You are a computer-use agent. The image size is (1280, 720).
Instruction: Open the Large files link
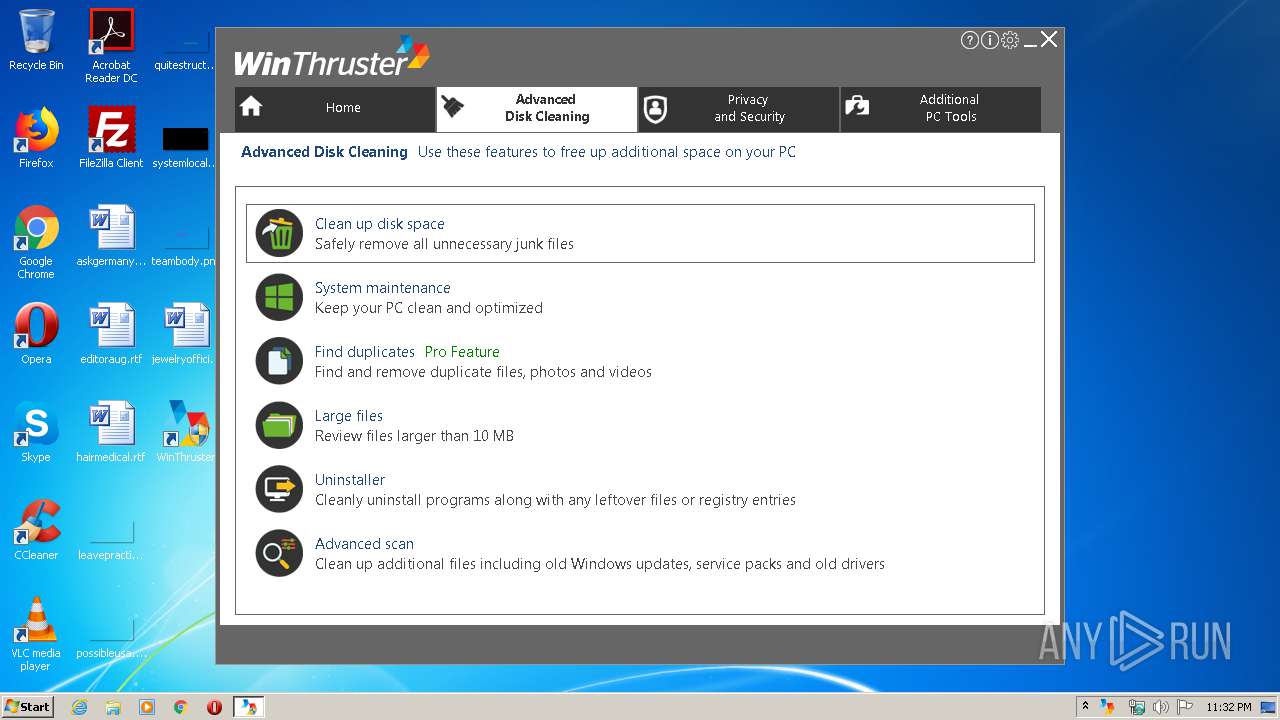[x=349, y=416]
